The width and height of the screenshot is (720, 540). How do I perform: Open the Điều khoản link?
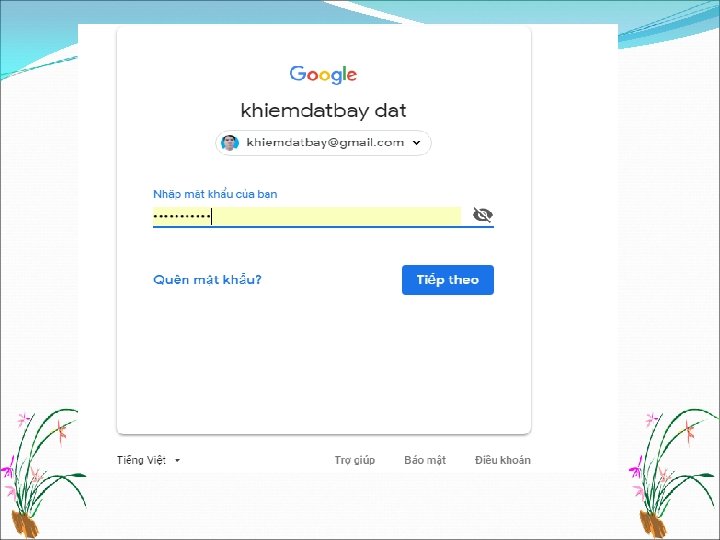click(x=503, y=460)
